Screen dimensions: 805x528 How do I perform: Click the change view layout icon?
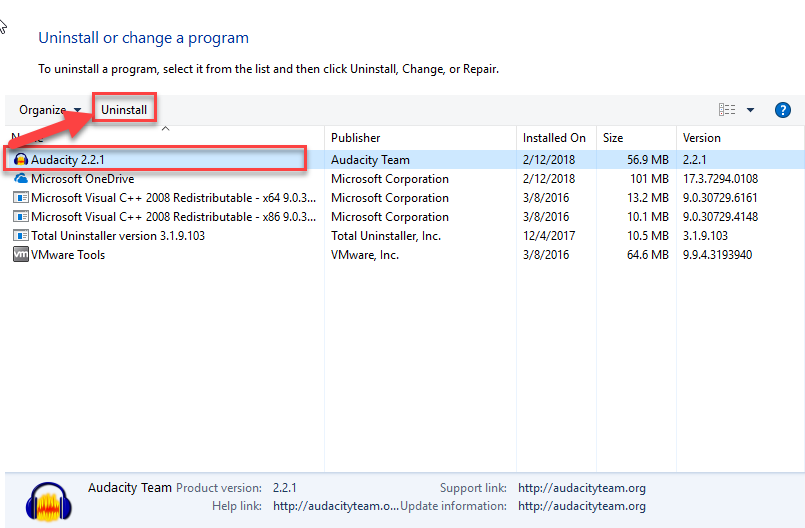click(726, 109)
